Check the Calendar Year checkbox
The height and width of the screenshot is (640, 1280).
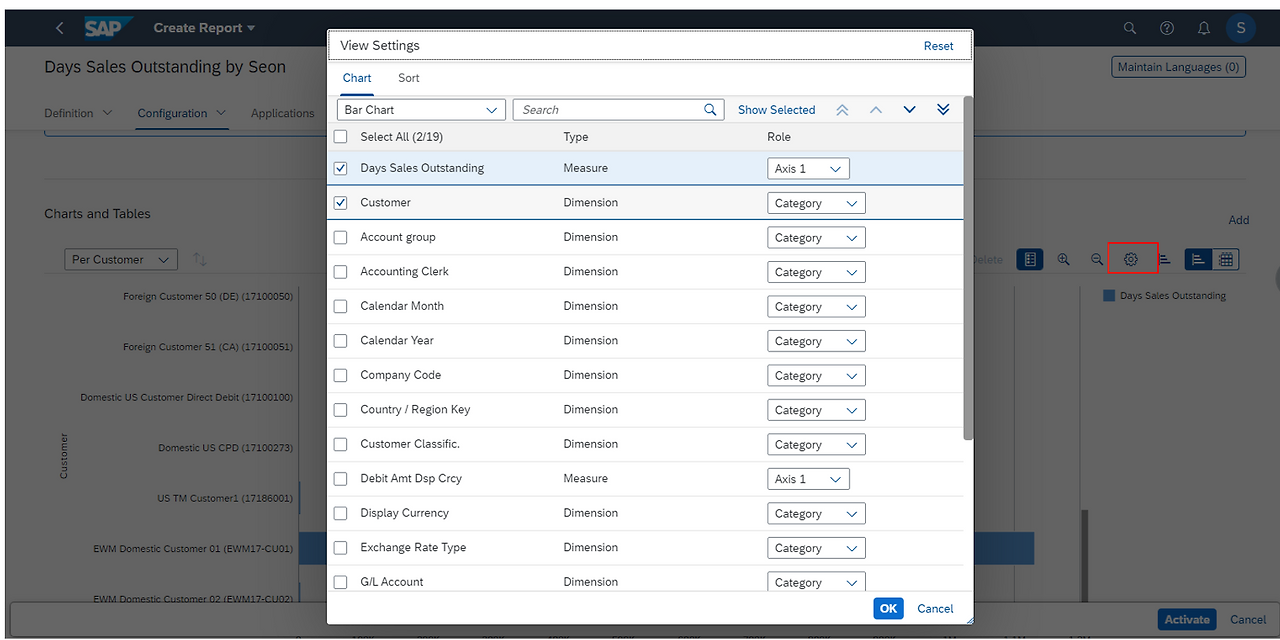point(341,341)
